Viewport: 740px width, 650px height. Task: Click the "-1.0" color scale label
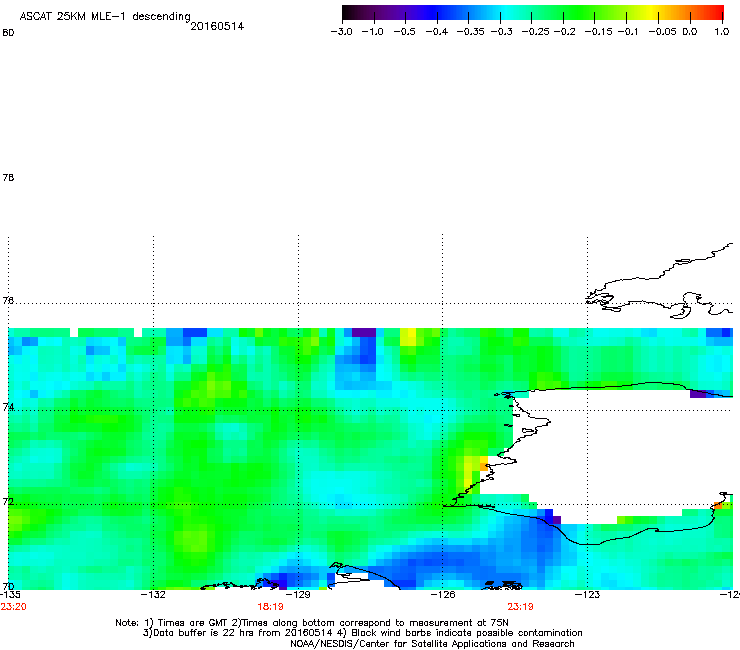(x=372, y=32)
